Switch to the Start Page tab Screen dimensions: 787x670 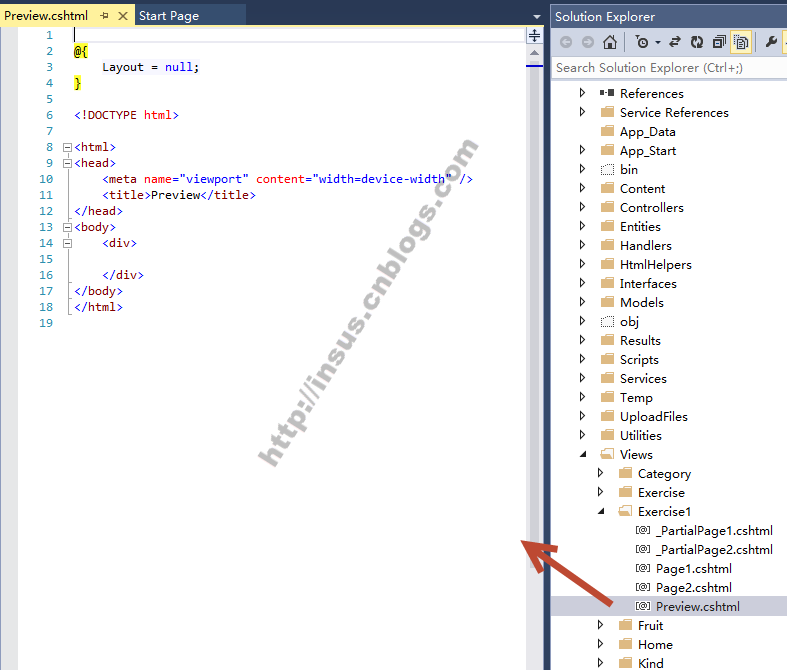[x=169, y=16]
